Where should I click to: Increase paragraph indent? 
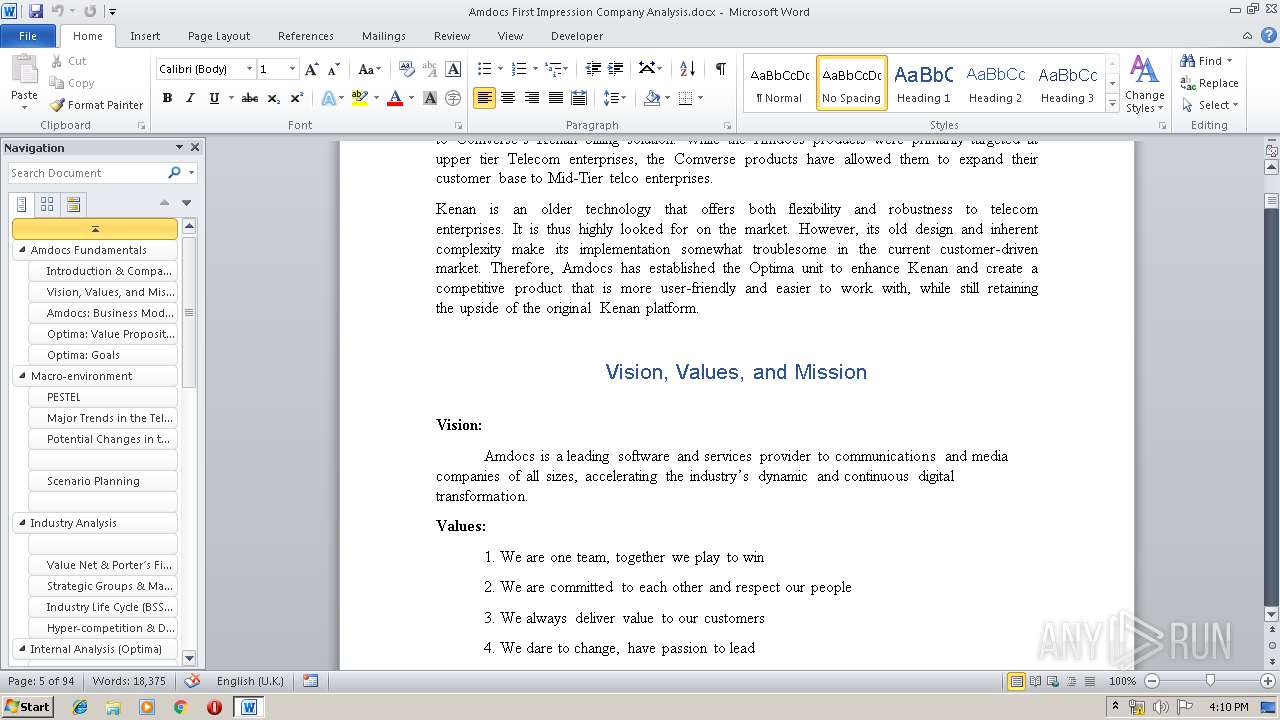tap(616, 69)
